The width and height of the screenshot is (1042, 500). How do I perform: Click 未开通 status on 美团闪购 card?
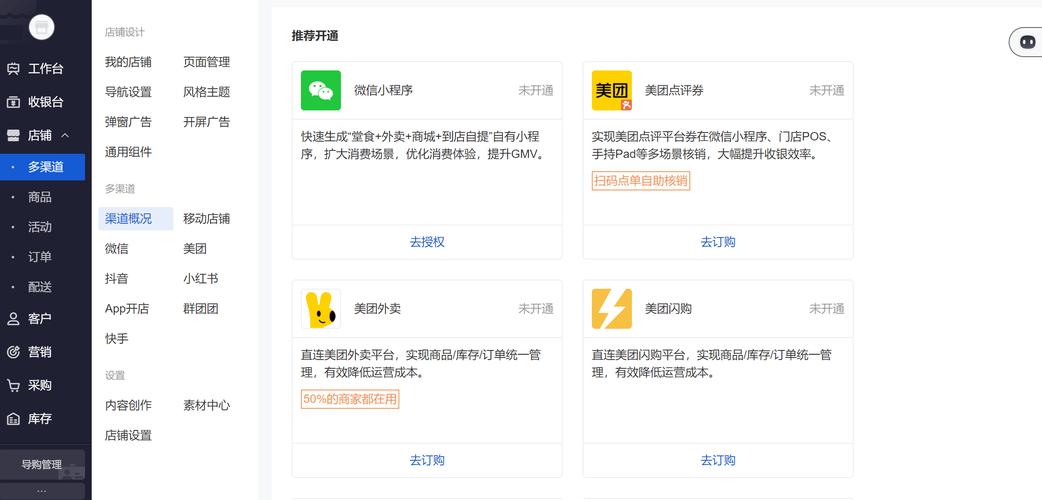click(x=827, y=309)
